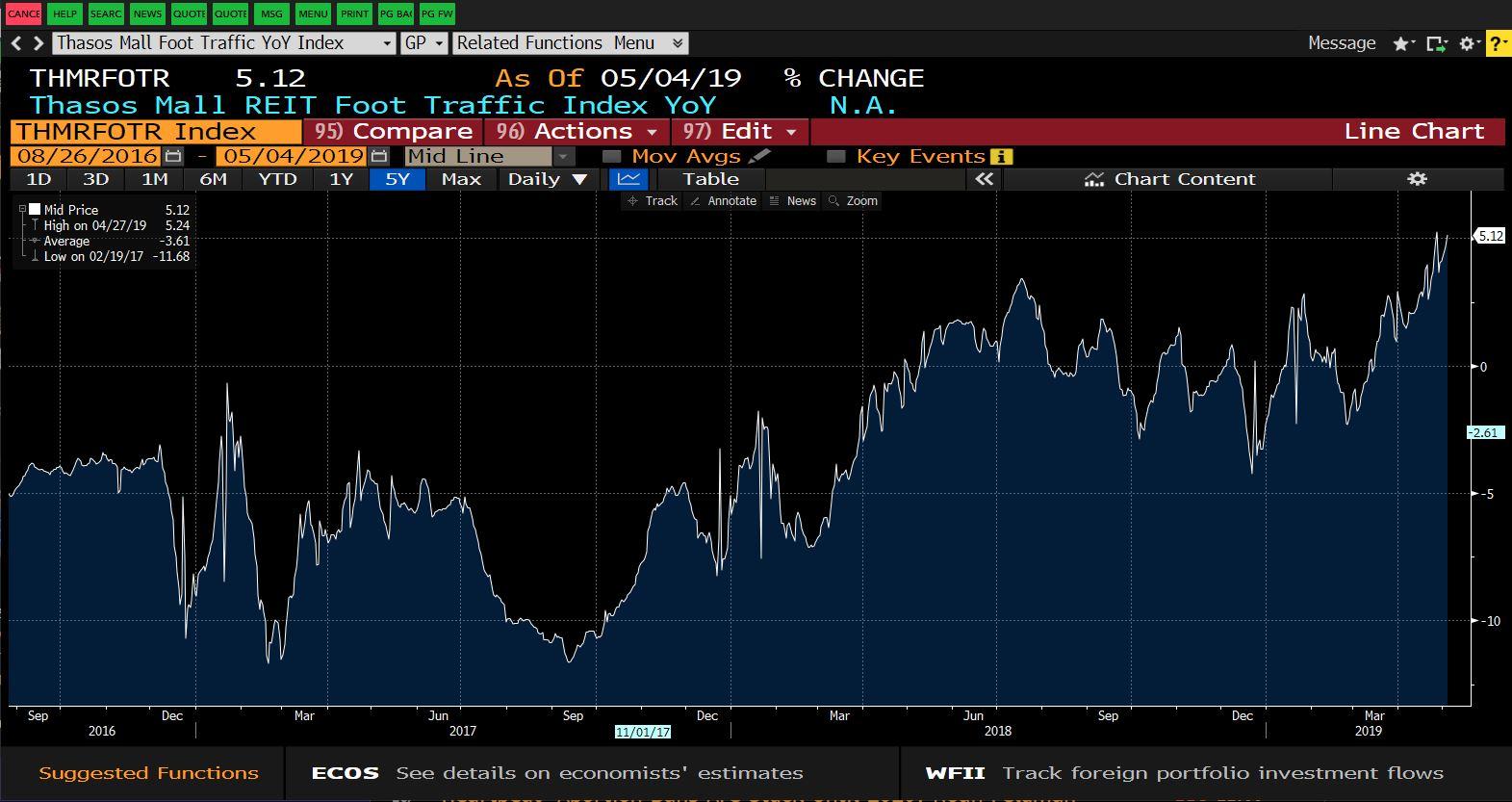Click the Mov Avgs pencil edit icon

point(759,156)
